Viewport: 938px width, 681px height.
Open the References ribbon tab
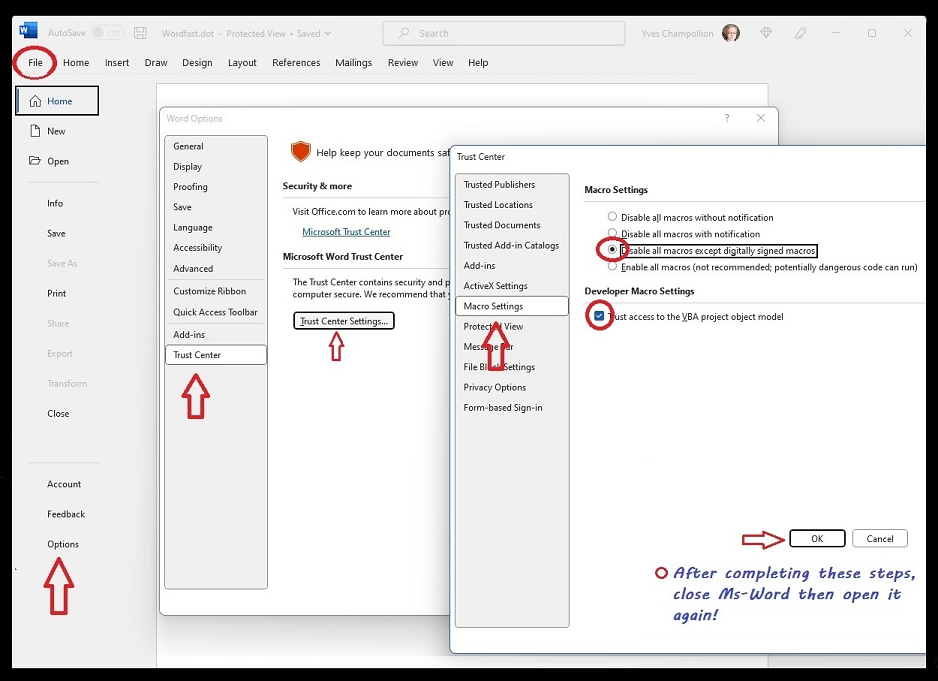point(296,62)
